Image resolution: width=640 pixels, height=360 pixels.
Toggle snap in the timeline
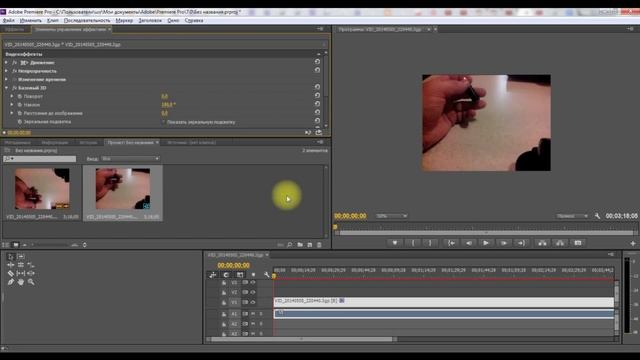coord(226,275)
